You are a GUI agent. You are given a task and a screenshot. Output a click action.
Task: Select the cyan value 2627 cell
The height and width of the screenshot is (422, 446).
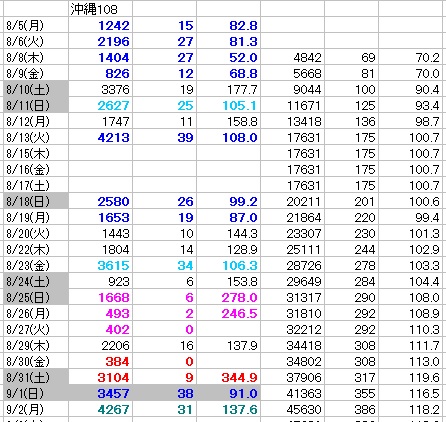tap(100, 105)
